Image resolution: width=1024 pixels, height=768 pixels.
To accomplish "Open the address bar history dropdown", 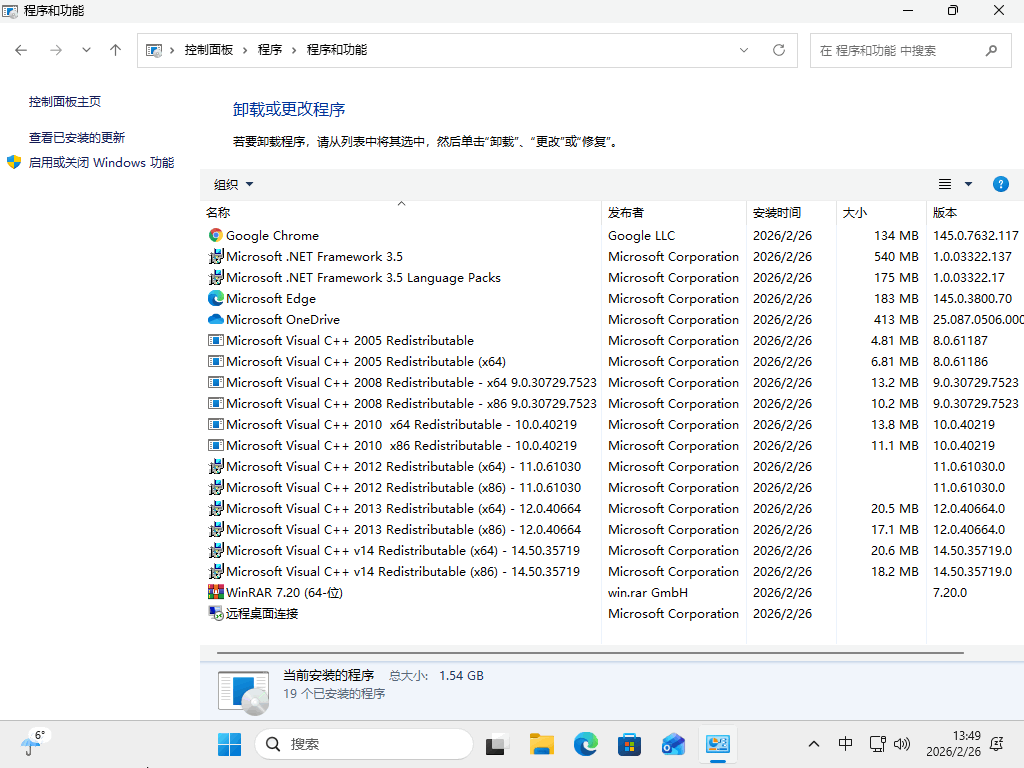I will 744,49.
